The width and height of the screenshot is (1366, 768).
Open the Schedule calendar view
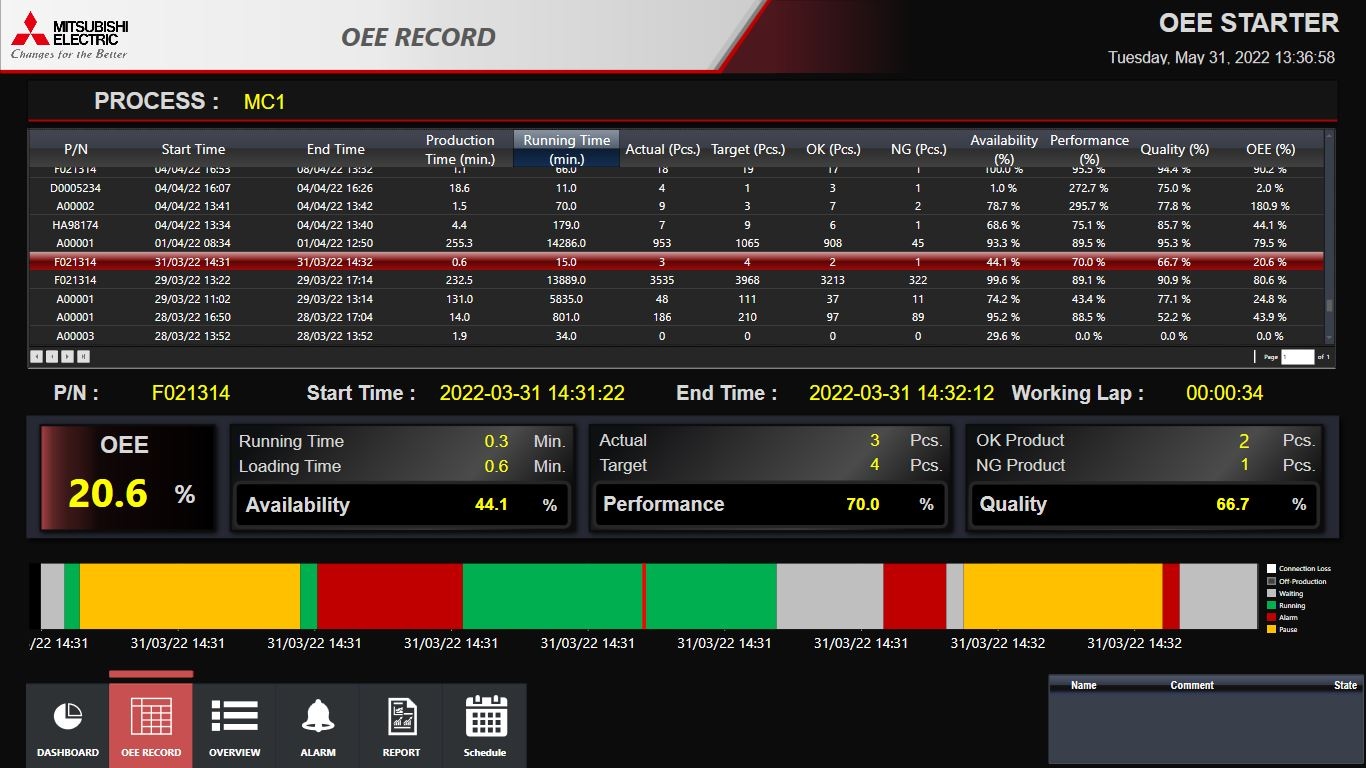tap(484, 725)
